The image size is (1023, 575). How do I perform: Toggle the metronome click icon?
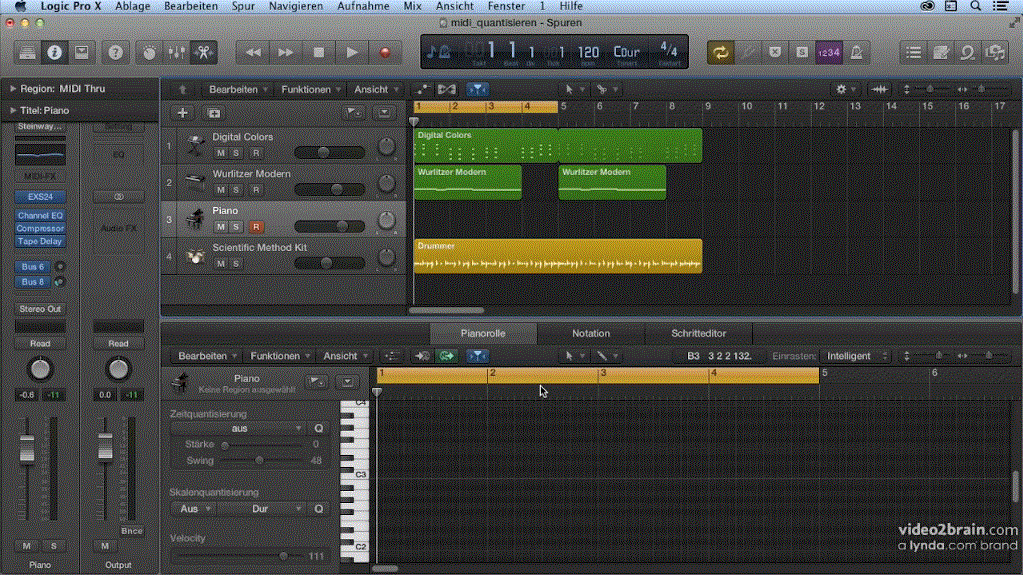click(x=857, y=52)
